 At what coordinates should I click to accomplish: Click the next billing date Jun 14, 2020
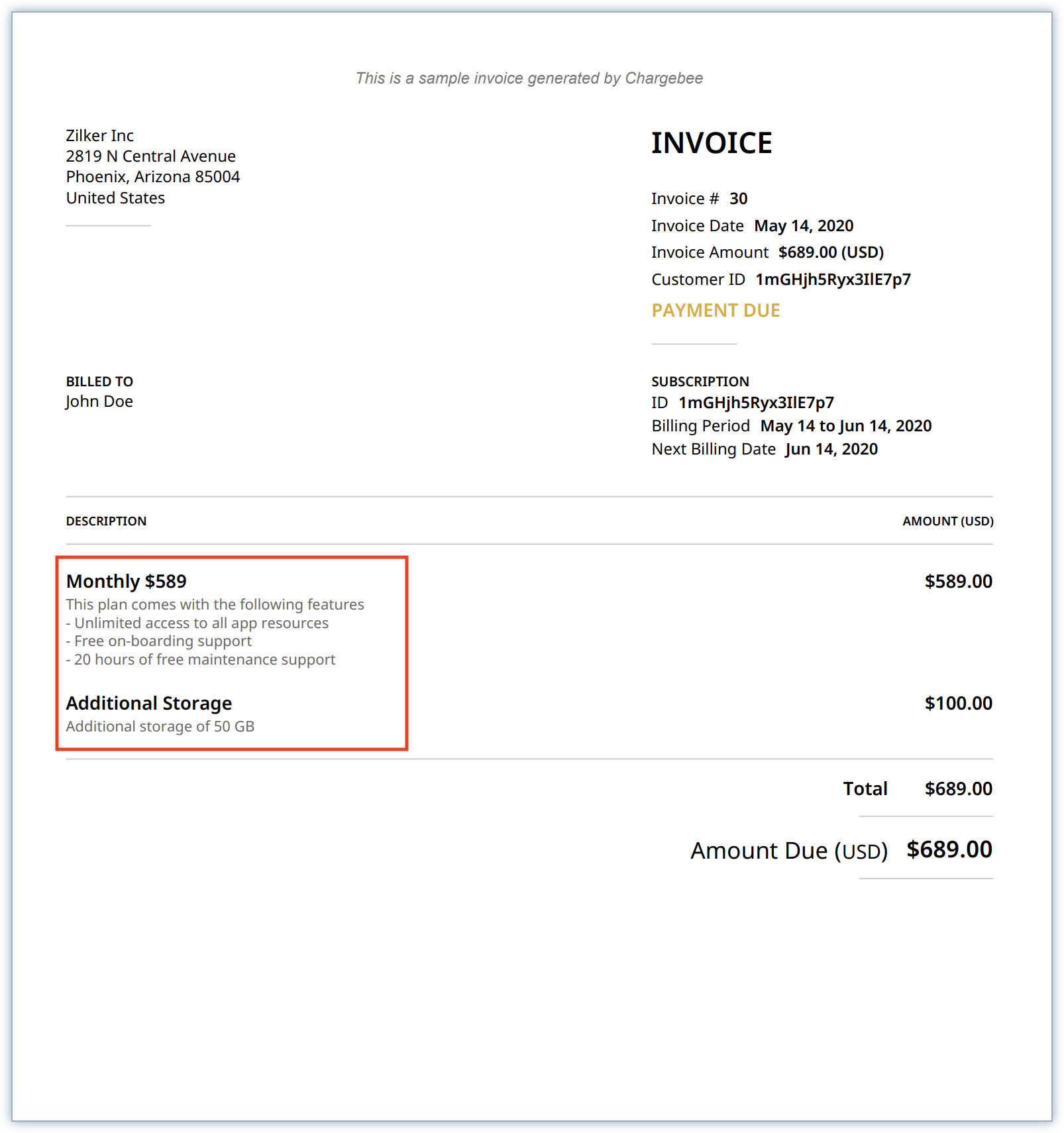(x=831, y=449)
